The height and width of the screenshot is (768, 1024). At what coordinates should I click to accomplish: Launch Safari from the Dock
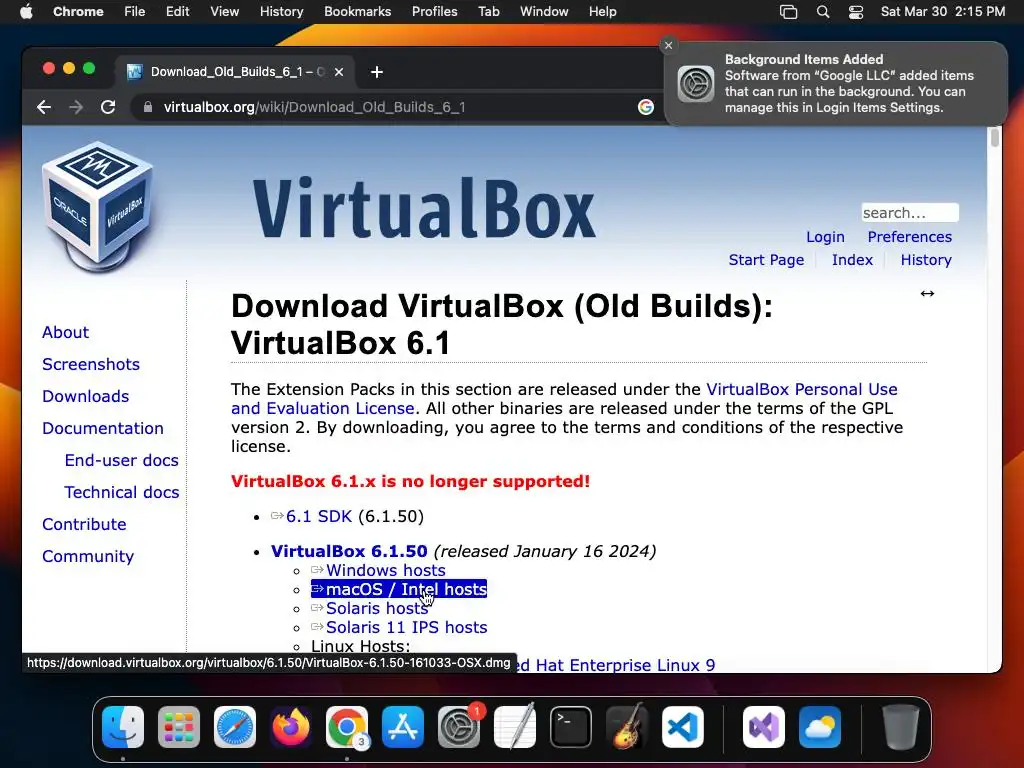point(235,727)
